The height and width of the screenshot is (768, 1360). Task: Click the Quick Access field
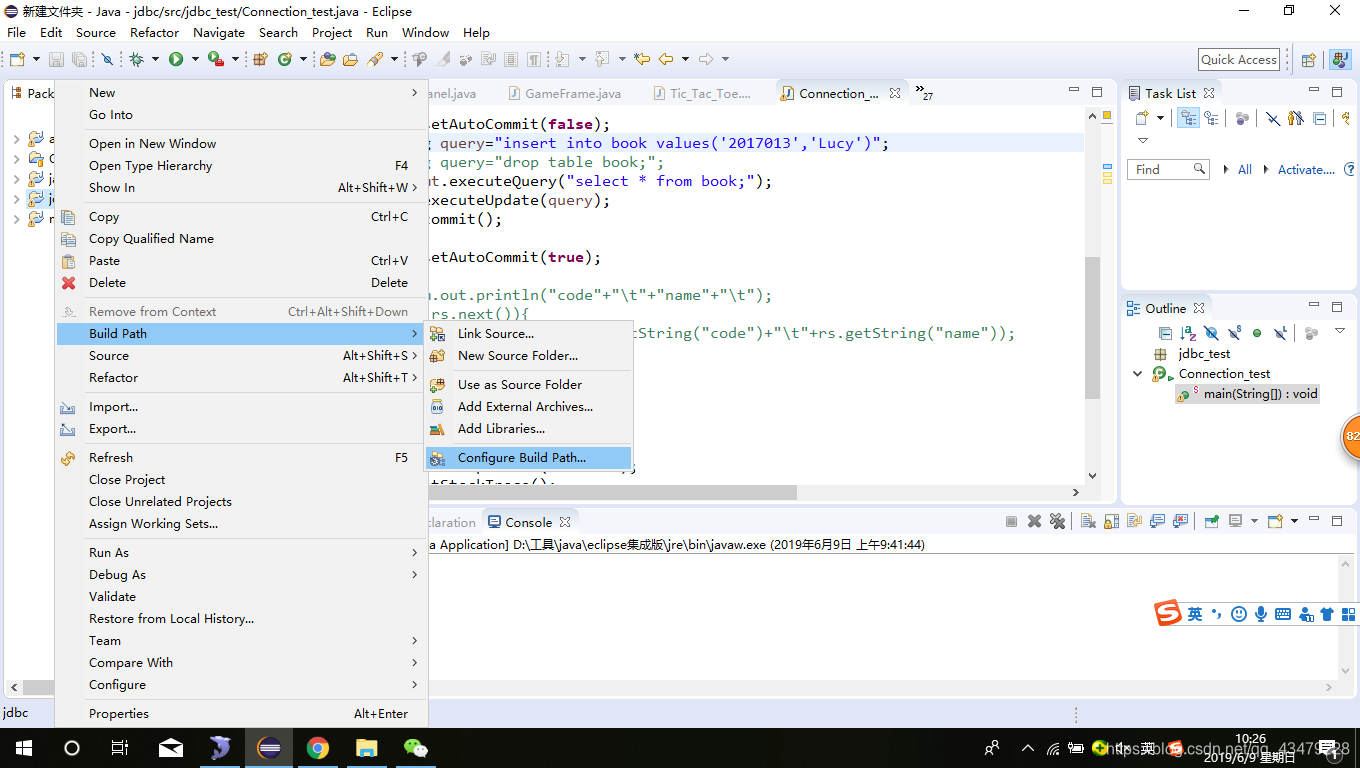(x=1239, y=60)
